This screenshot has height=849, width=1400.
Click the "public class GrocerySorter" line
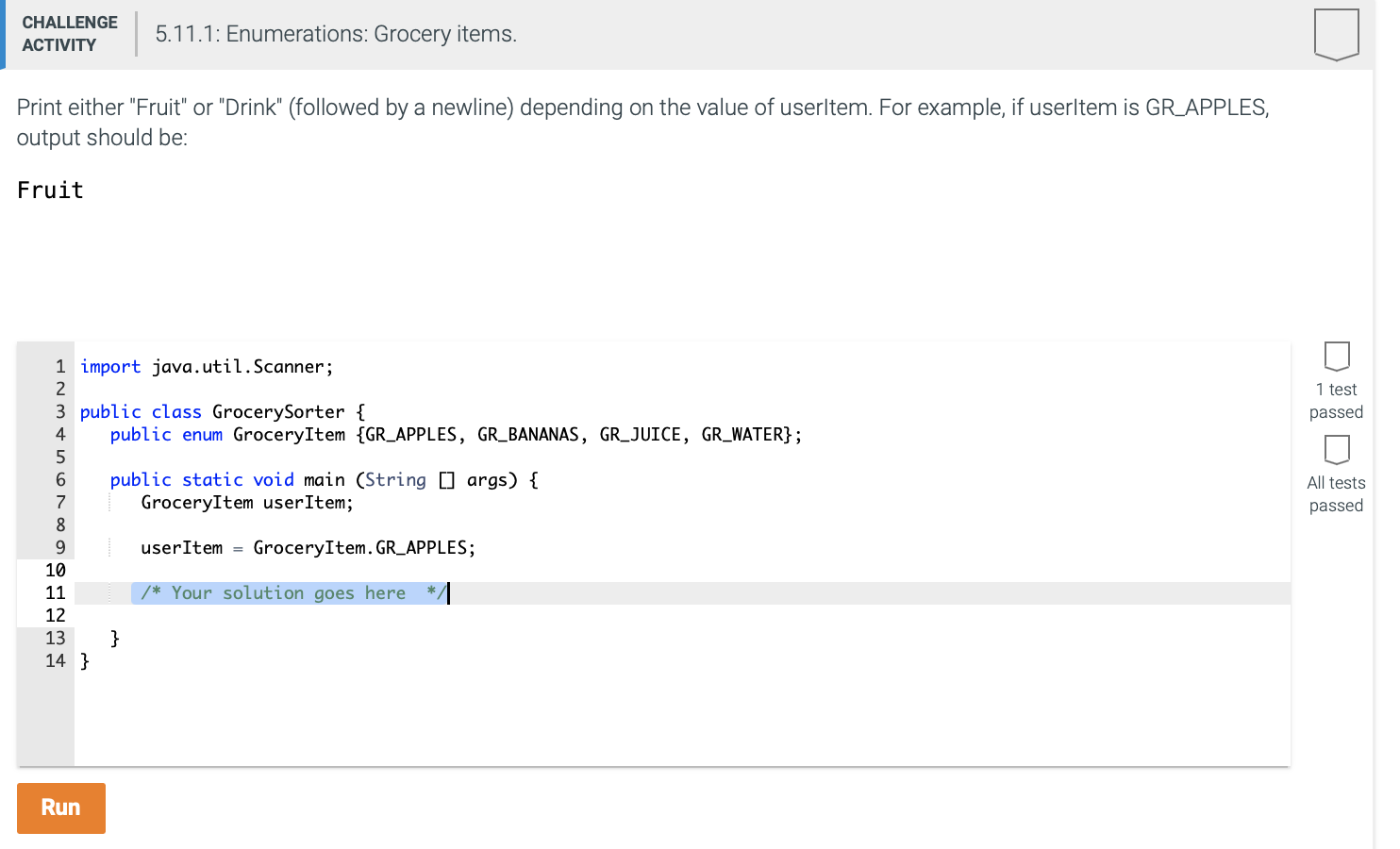222,412
